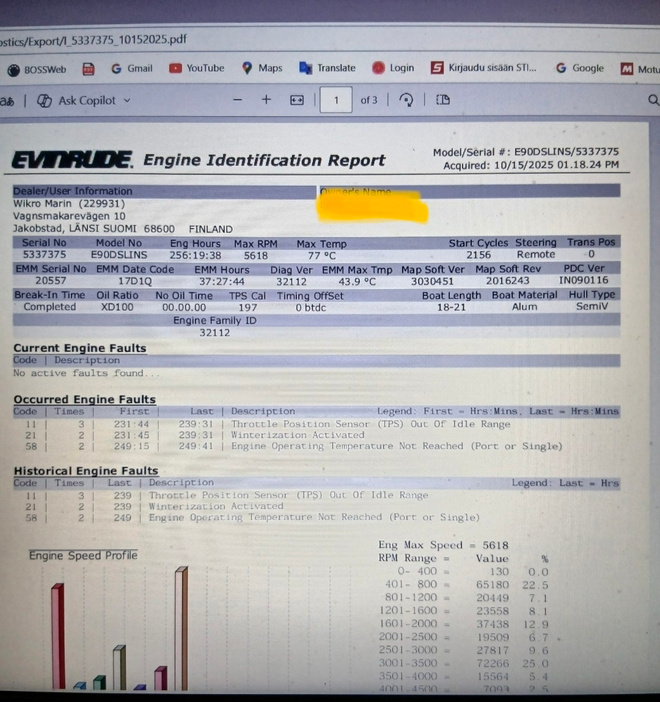
Task: Open the YouTube bookmark
Action: pos(197,68)
